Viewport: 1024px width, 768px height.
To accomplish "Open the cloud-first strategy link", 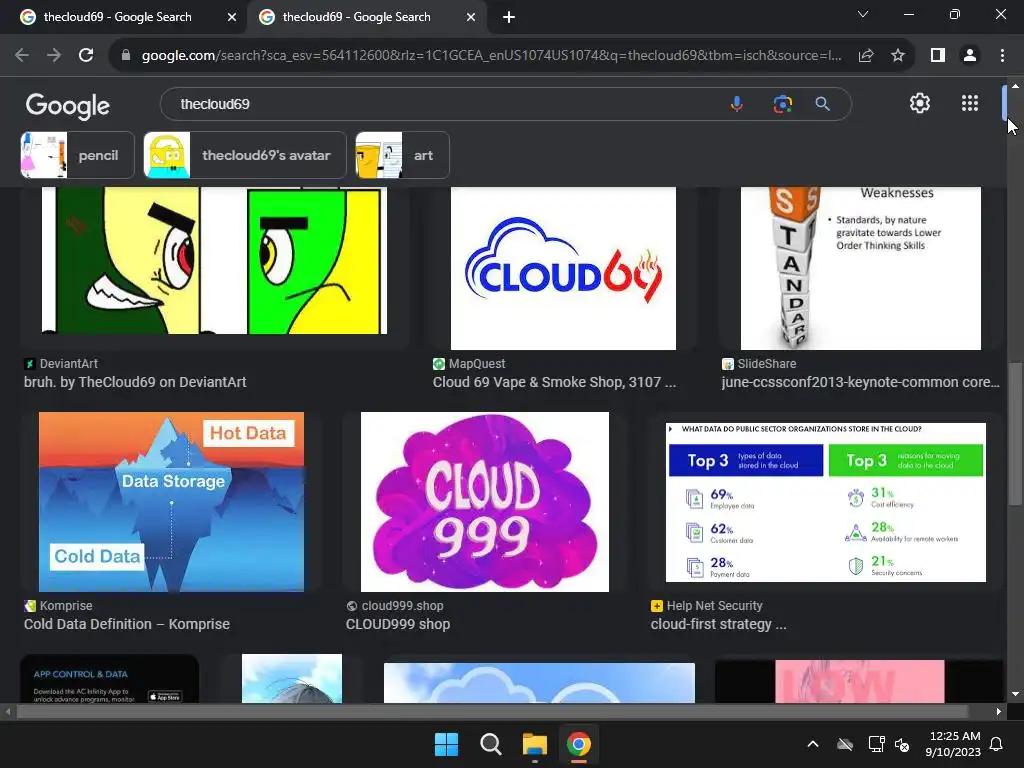I will (x=718, y=624).
